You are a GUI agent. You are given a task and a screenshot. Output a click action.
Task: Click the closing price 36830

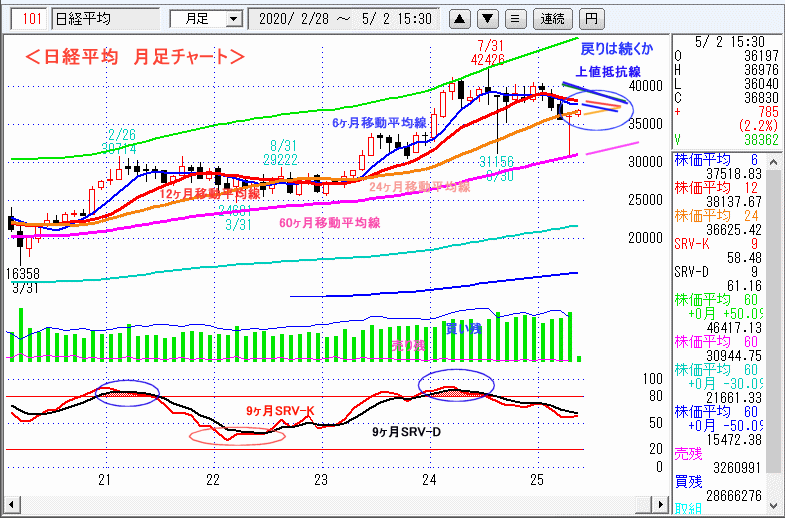click(761, 98)
